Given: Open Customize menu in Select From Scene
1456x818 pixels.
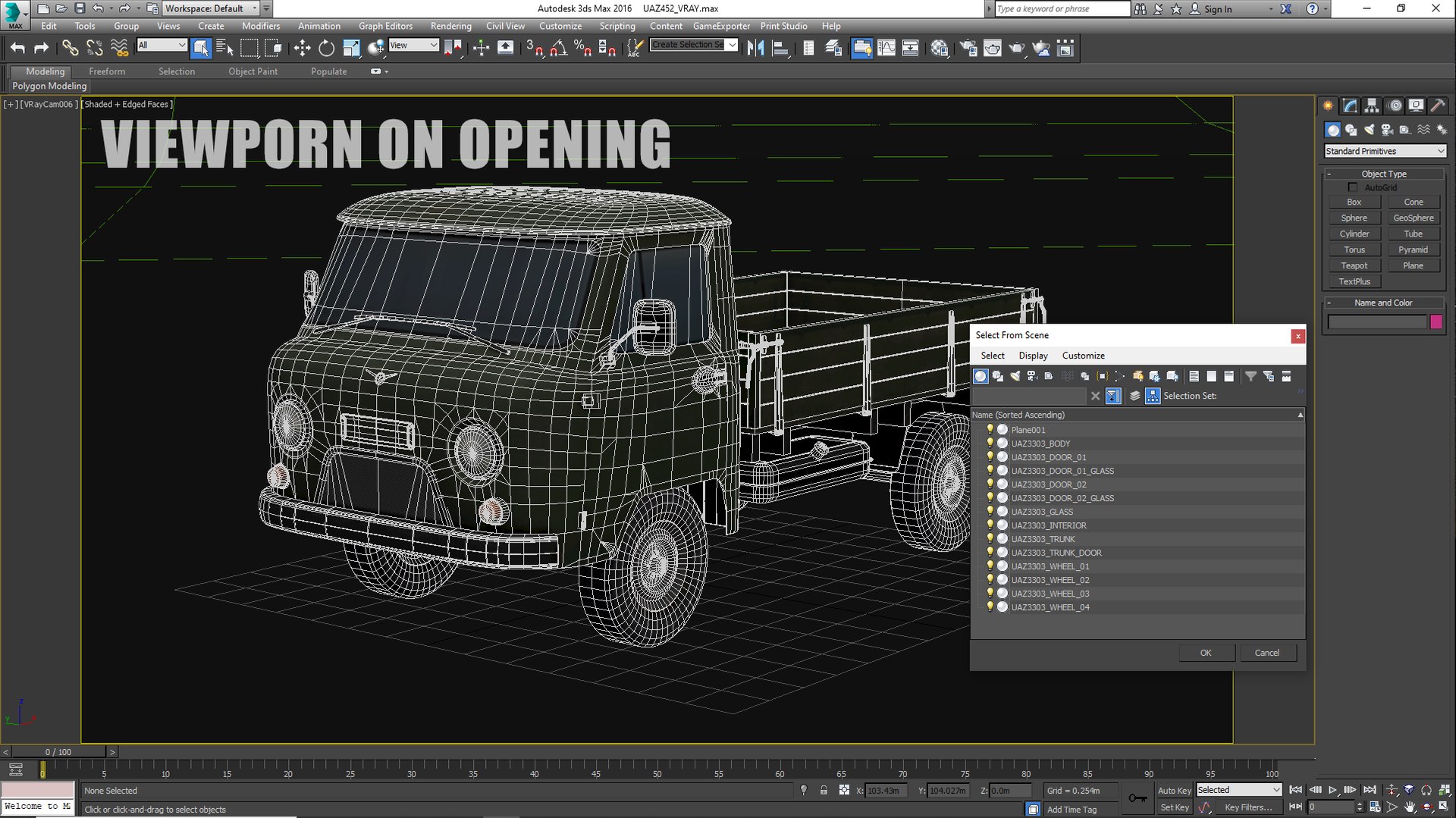Looking at the screenshot, I should click(x=1083, y=356).
